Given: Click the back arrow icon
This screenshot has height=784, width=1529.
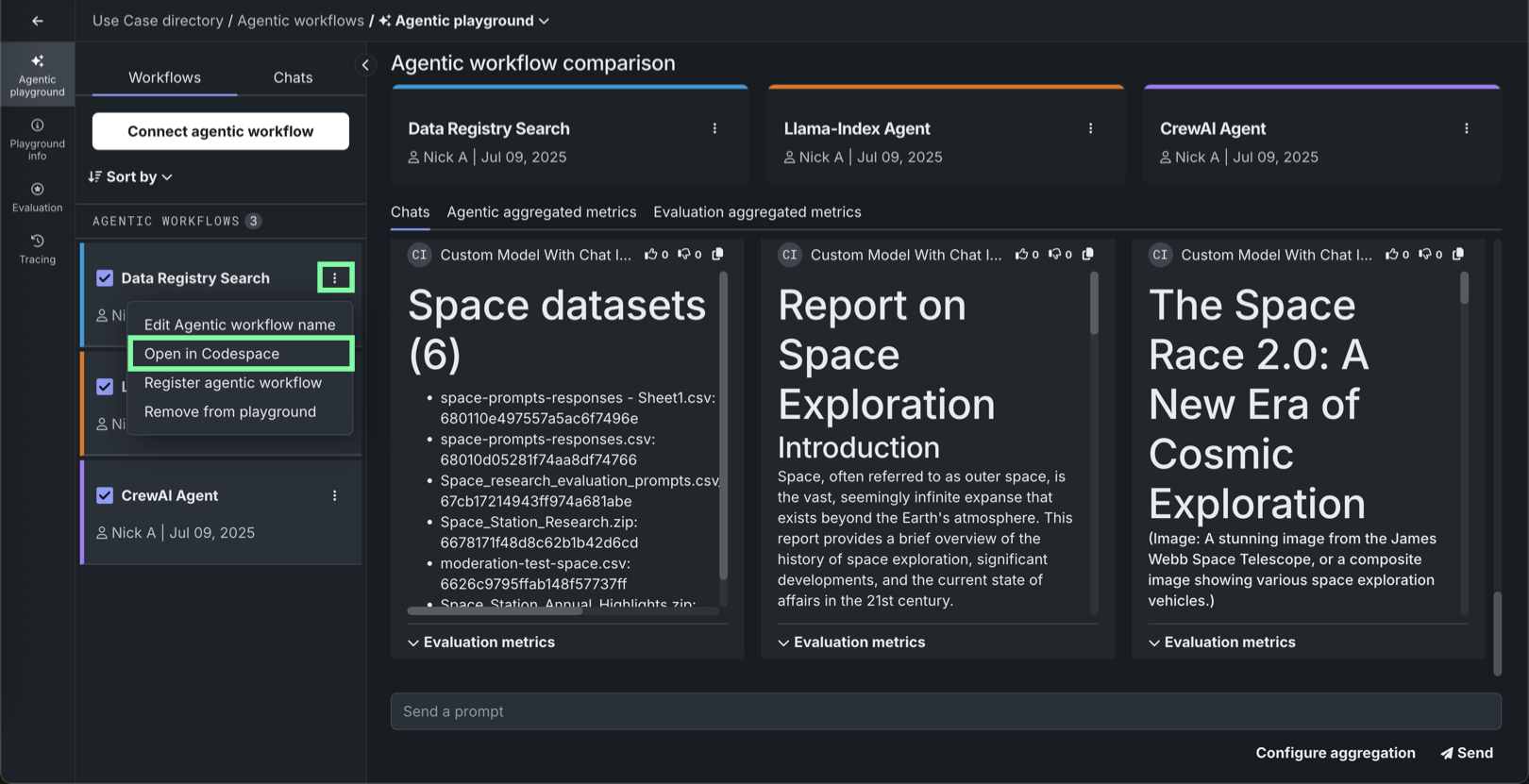Looking at the screenshot, I should (x=37, y=21).
